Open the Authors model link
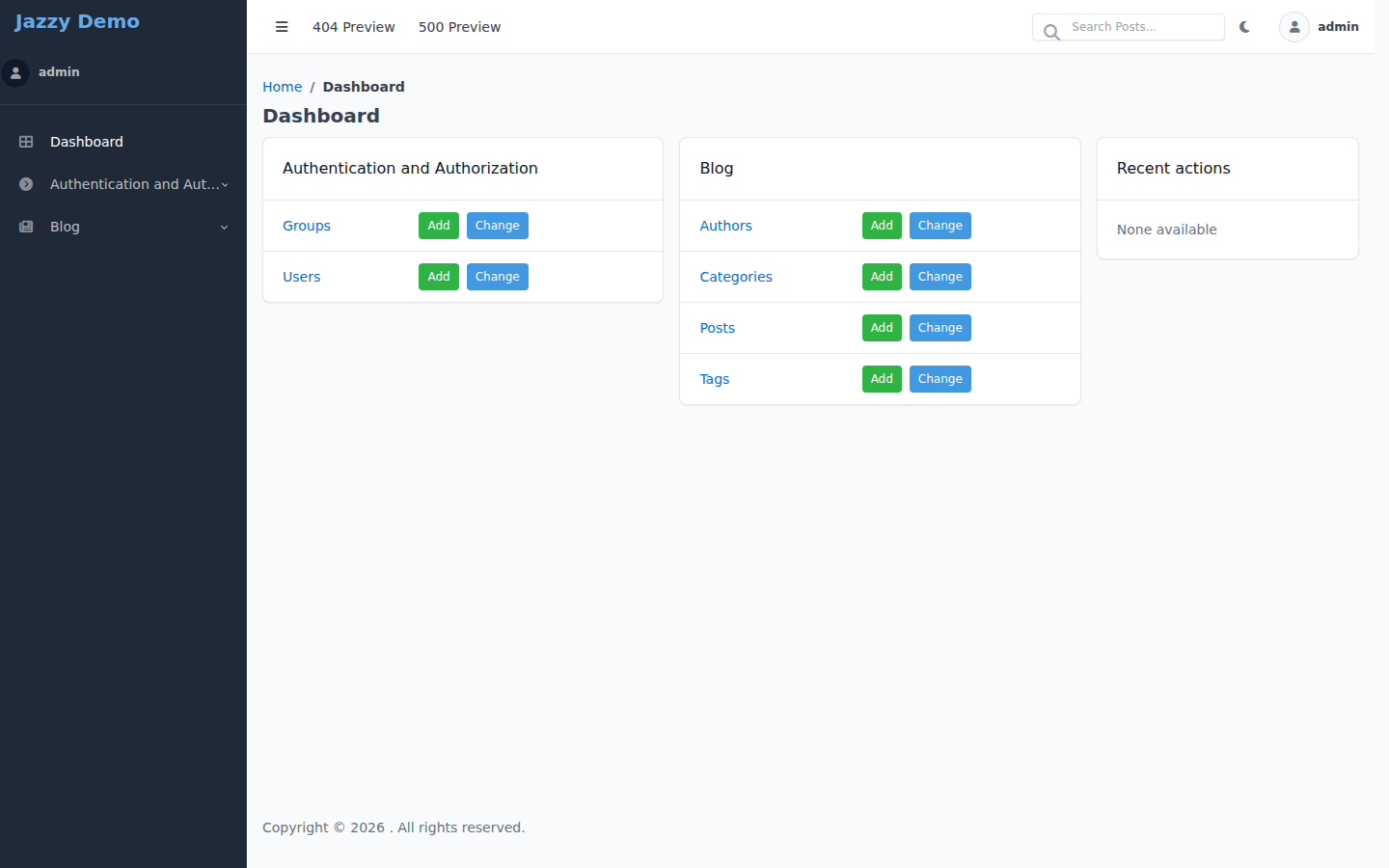This screenshot has width=1389, height=868. (726, 226)
